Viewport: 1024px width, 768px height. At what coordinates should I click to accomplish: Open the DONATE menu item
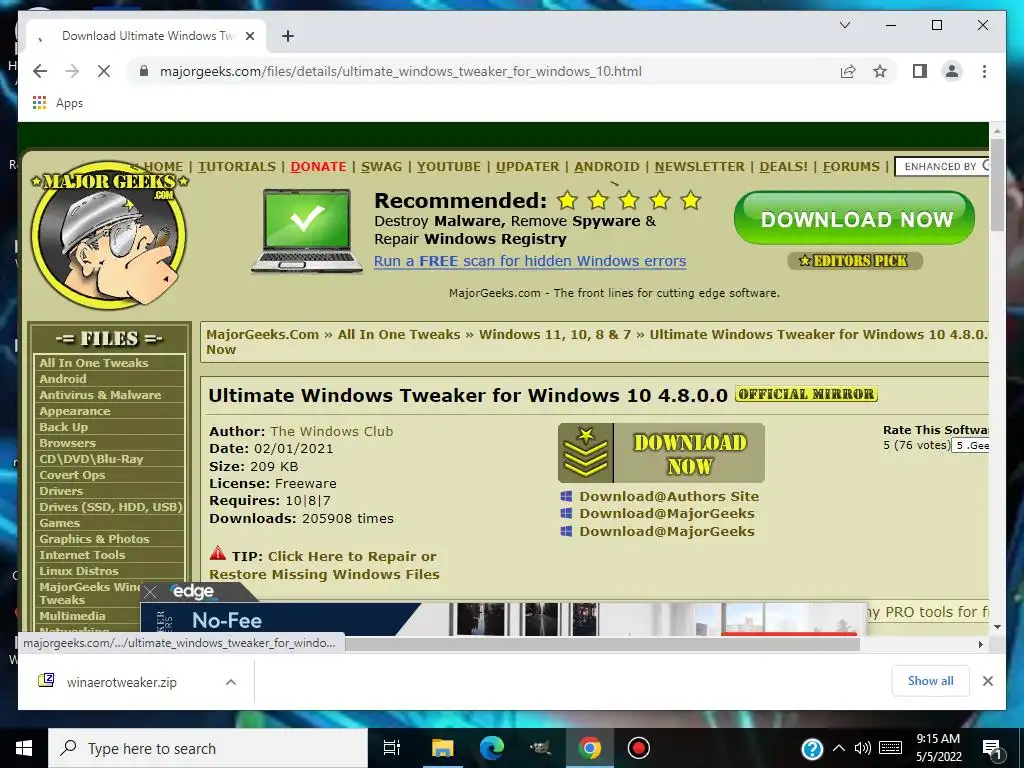click(x=318, y=167)
